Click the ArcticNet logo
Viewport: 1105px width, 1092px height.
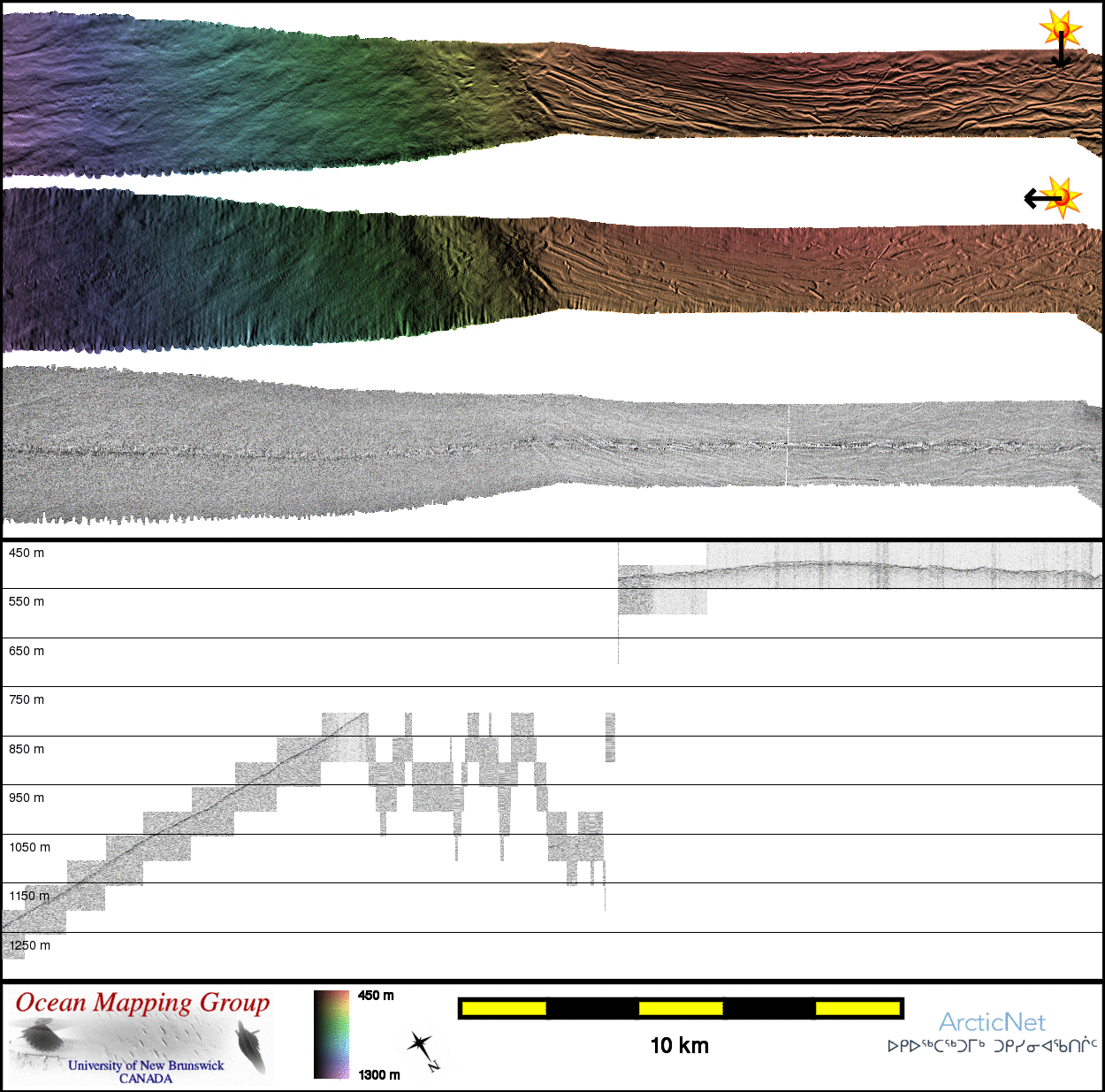992,1022
